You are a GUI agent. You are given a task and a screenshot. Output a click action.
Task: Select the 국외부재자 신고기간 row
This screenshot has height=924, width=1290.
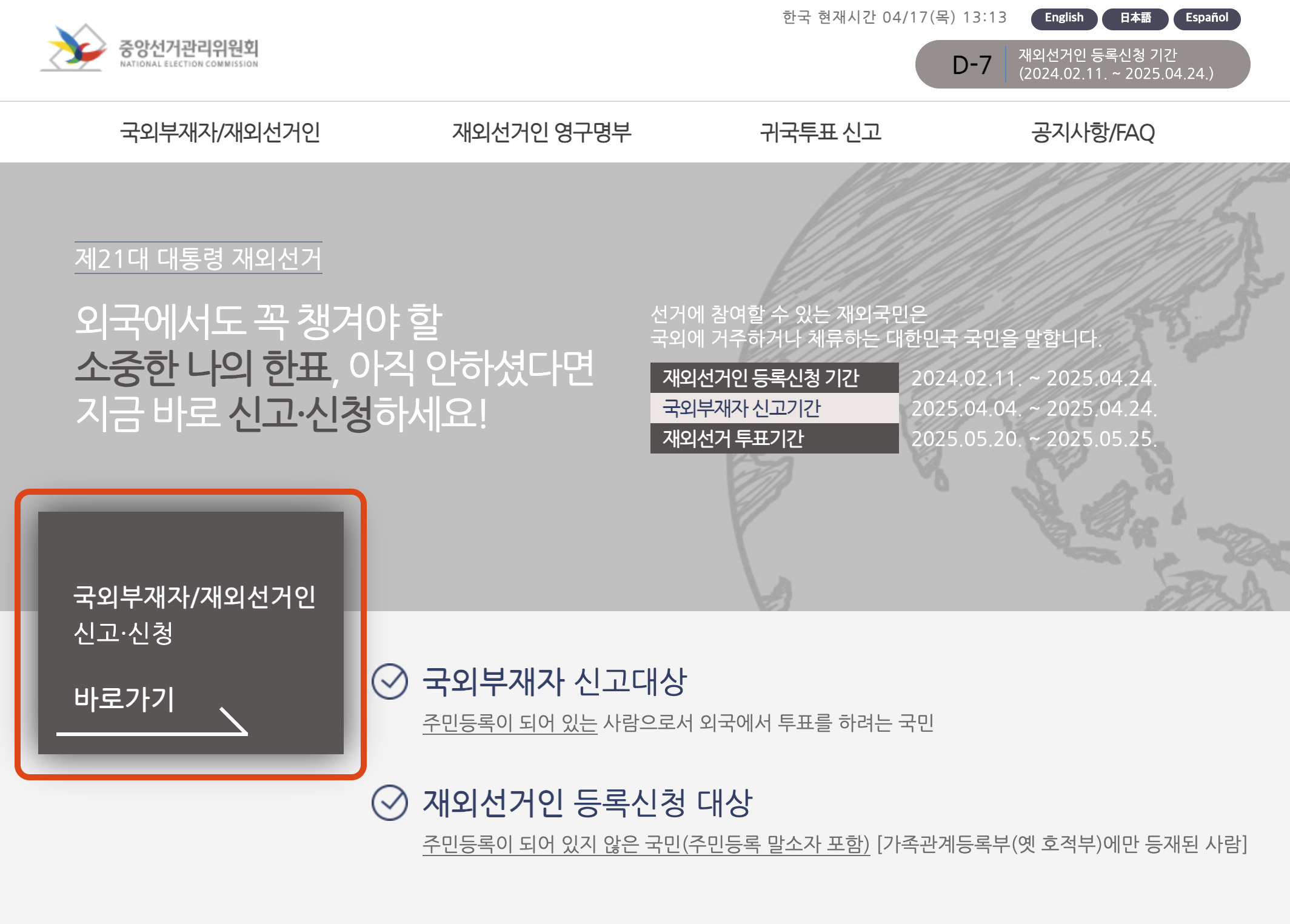774,408
